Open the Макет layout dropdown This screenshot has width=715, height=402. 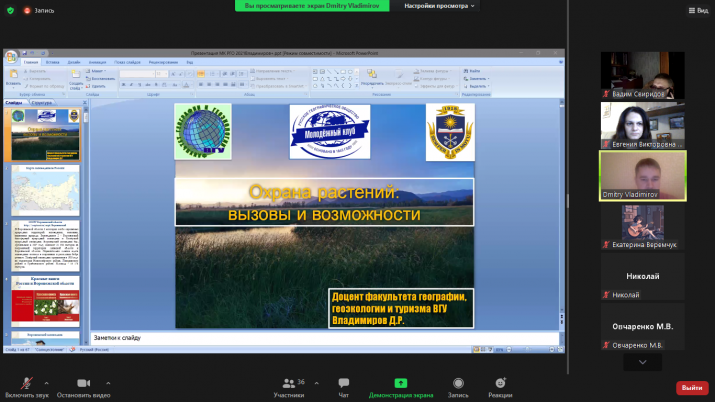pyautogui.click(x=96, y=71)
